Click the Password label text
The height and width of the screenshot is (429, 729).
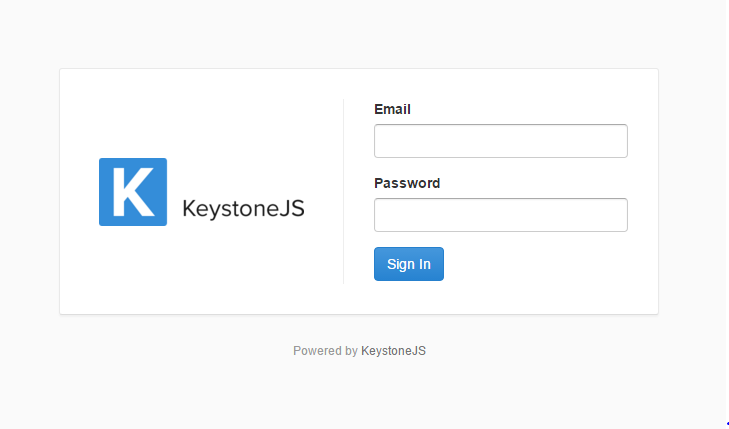pyautogui.click(x=407, y=183)
